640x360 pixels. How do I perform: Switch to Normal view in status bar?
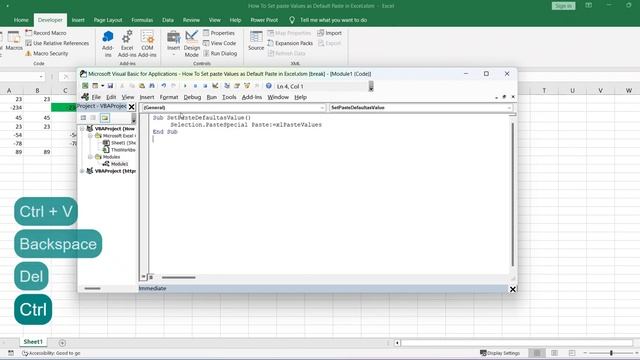click(x=537, y=353)
